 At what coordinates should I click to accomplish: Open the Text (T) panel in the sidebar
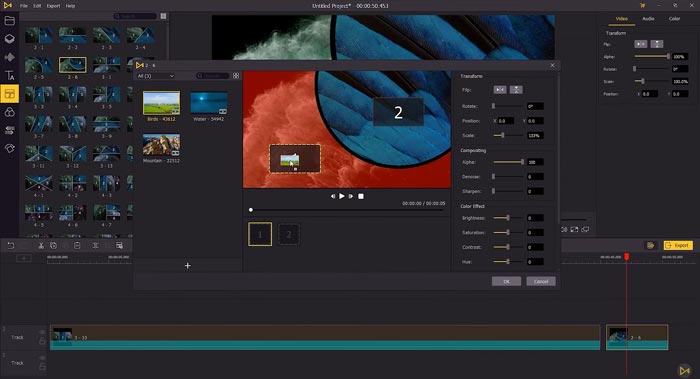point(9,75)
